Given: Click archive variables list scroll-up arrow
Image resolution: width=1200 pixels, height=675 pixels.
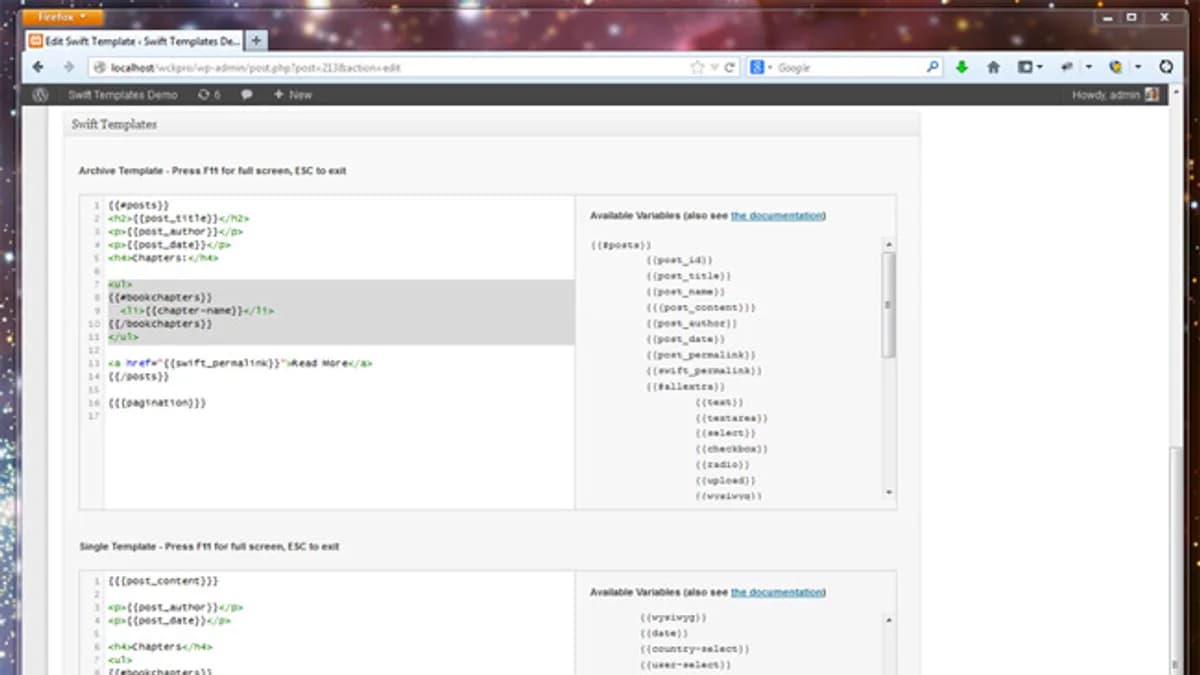Looking at the screenshot, I should tap(888, 243).
